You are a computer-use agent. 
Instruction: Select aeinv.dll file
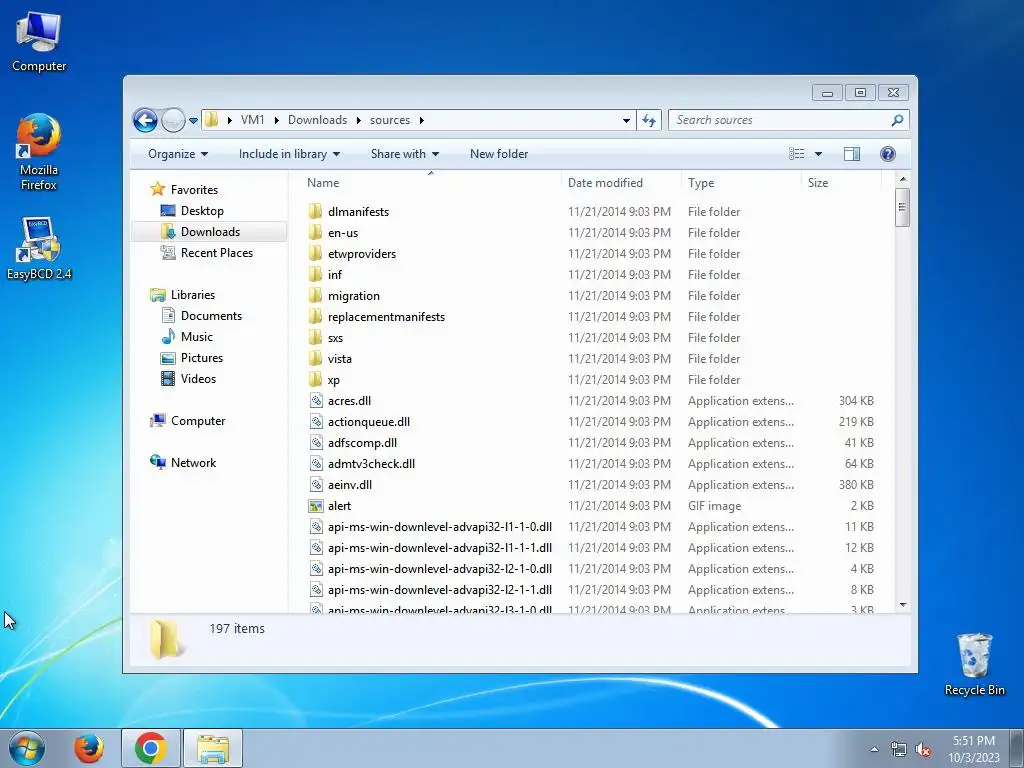tap(350, 485)
